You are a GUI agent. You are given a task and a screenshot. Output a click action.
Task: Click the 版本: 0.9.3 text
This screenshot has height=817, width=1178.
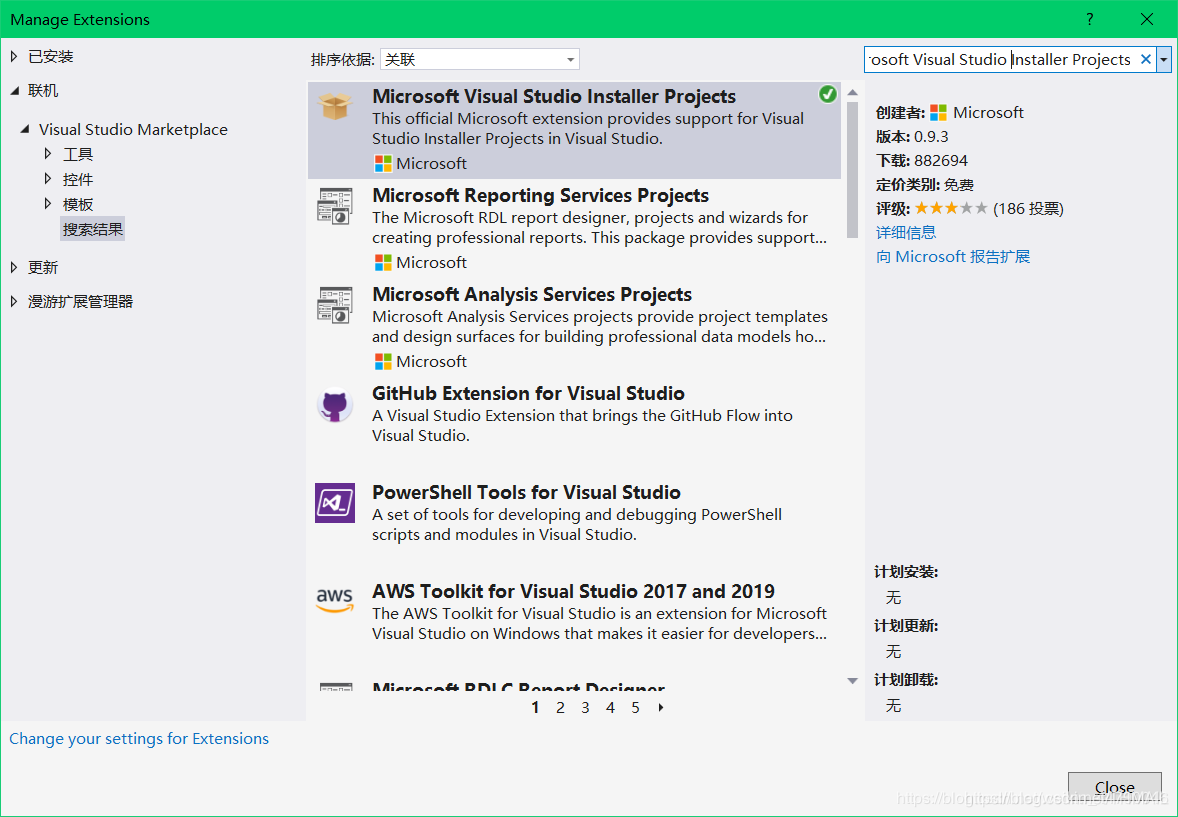pos(912,137)
